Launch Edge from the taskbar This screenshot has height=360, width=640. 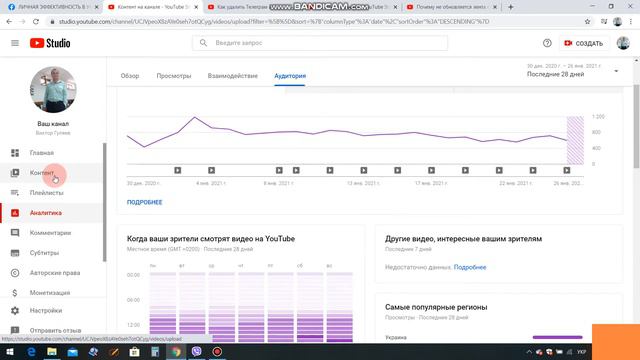point(31,351)
